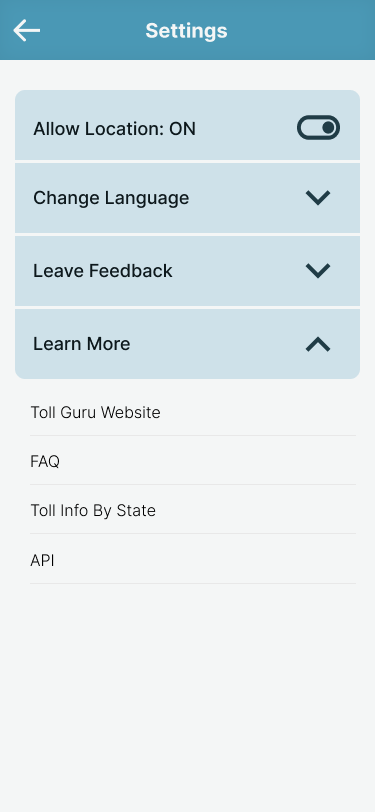The width and height of the screenshot is (375, 812).
Task: Go back using the header arrow
Action: point(26,31)
